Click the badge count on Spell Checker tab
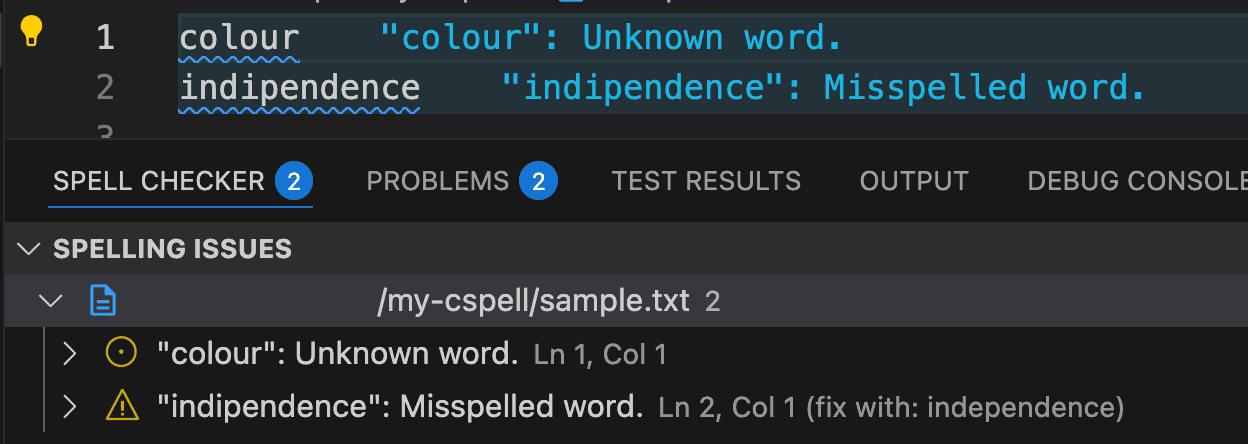Image resolution: width=1248 pixels, height=444 pixels. click(x=294, y=181)
